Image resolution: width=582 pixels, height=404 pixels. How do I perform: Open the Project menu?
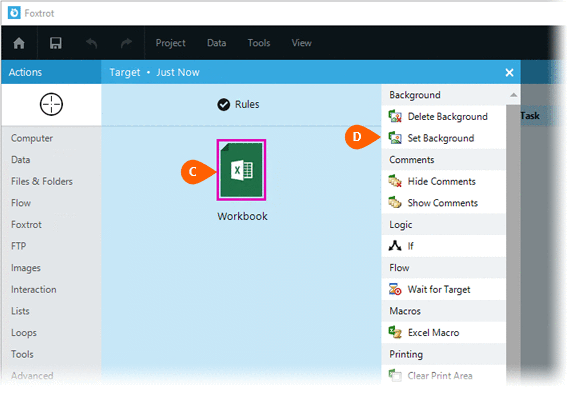[170, 43]
